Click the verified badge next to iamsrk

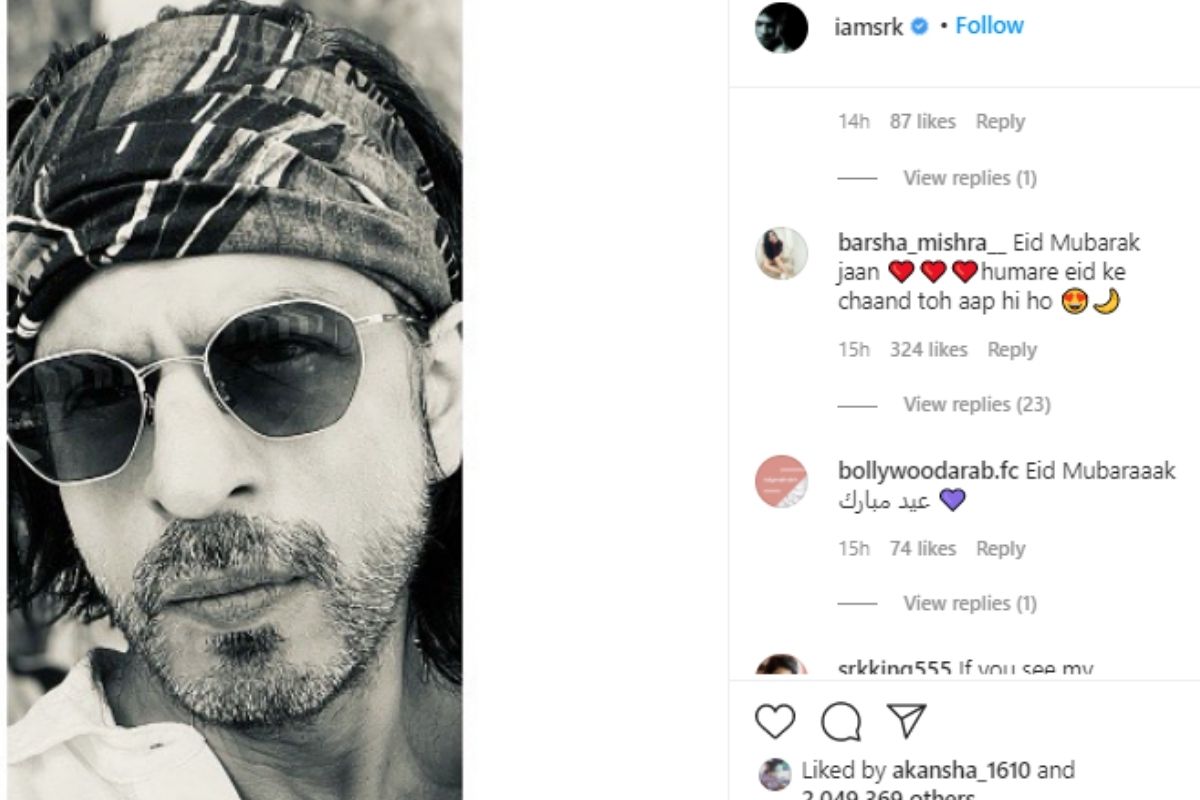920,27
